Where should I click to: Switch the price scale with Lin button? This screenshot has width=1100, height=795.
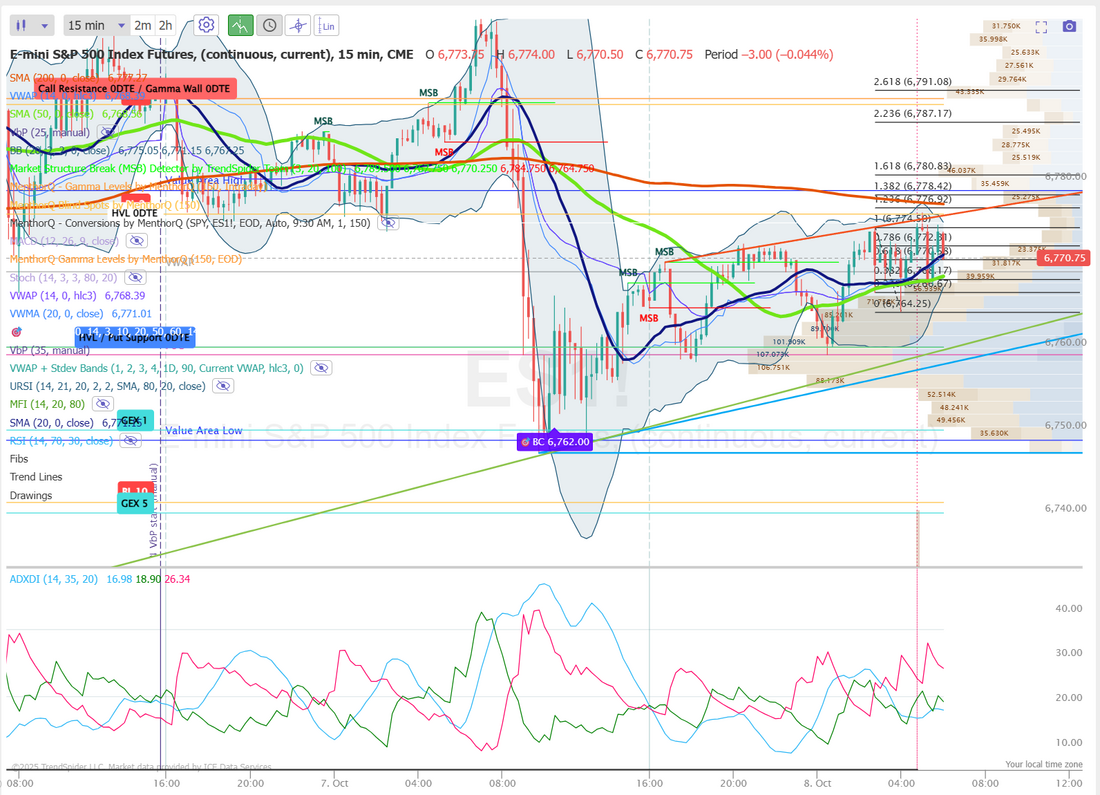(327, 25)
